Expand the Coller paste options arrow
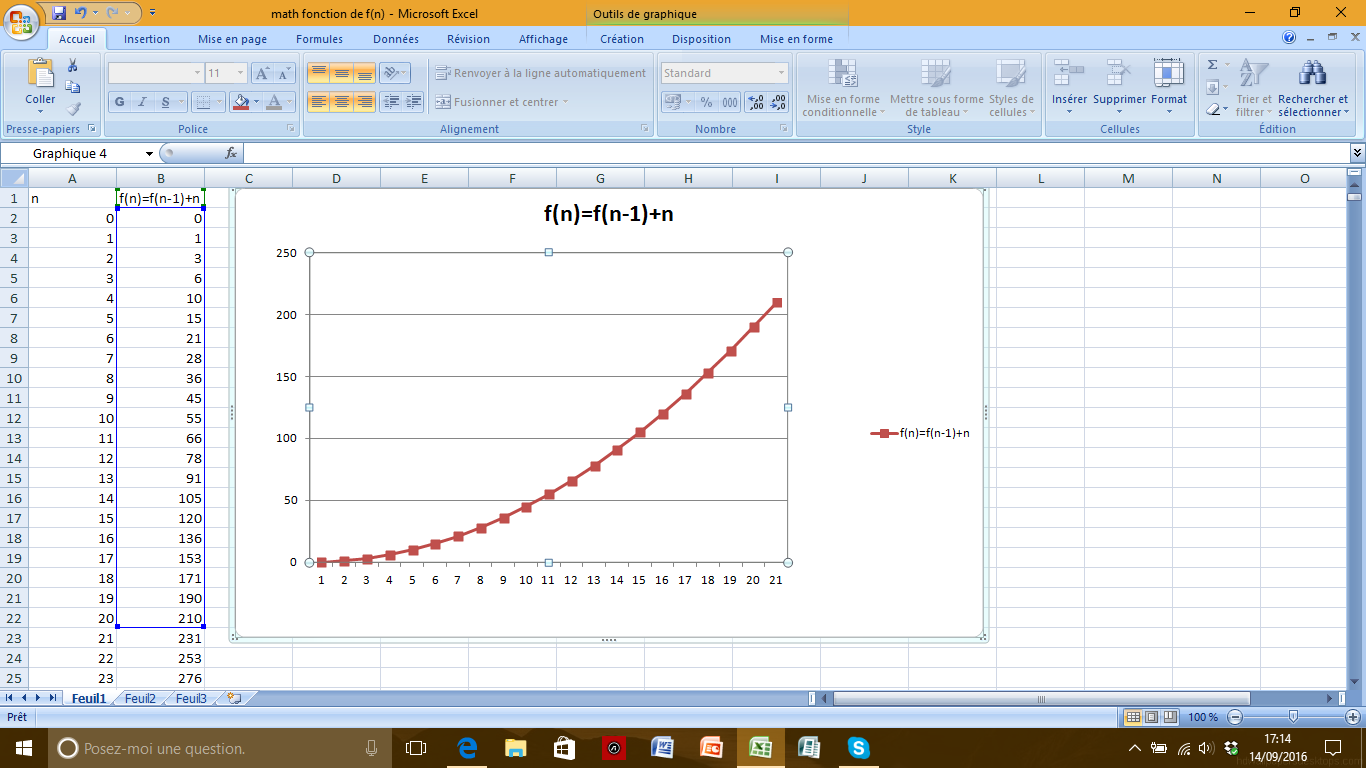Screen dimensions: 1366x768 40,112
